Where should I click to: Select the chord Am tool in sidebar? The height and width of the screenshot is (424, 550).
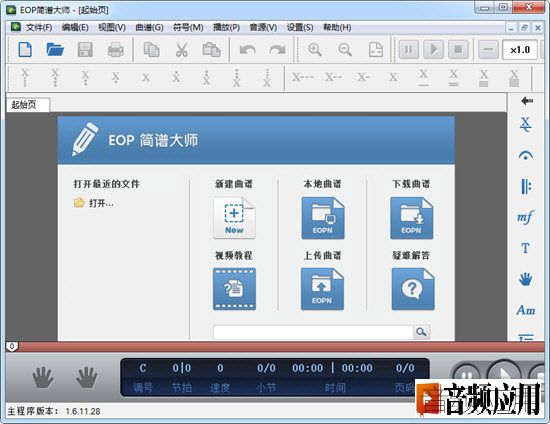(525, 310)
